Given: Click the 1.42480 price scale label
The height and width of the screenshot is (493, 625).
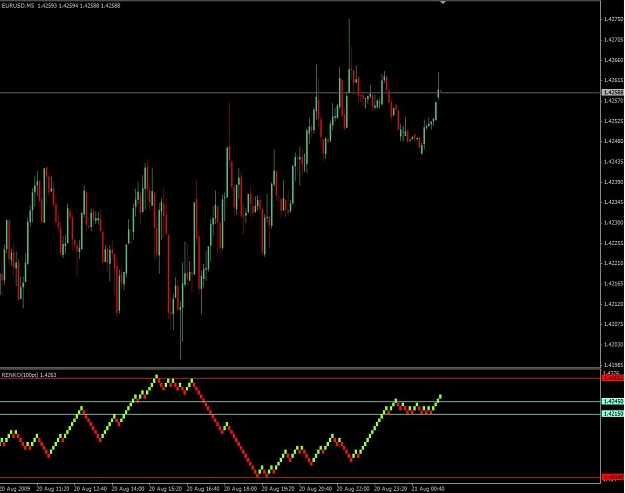Looking at the screenshot, I should click(613, 141).
